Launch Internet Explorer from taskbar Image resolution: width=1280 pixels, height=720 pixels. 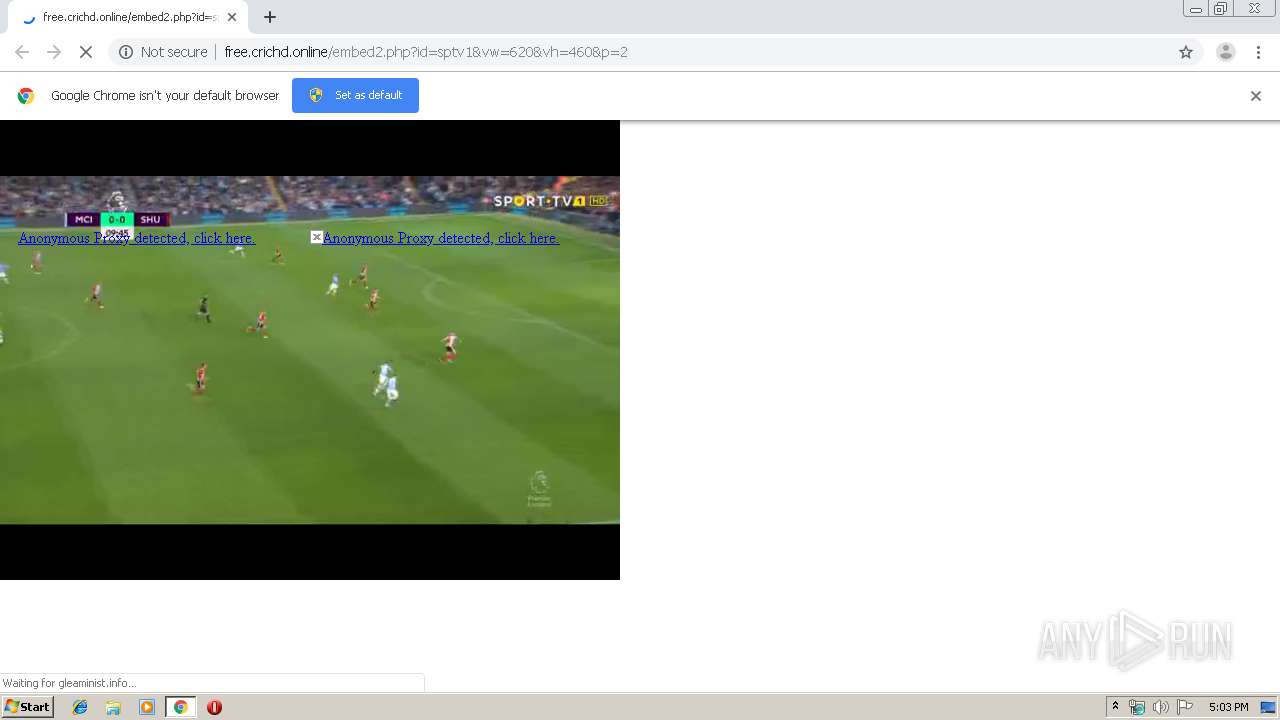click(x=80, y=707)
